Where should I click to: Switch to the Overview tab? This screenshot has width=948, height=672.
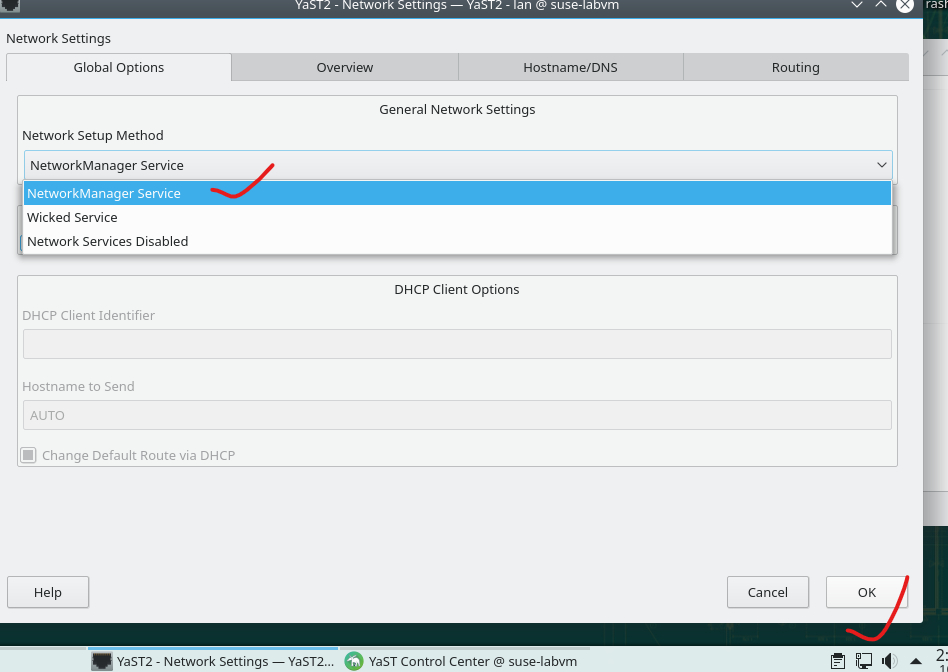point(345,67)
